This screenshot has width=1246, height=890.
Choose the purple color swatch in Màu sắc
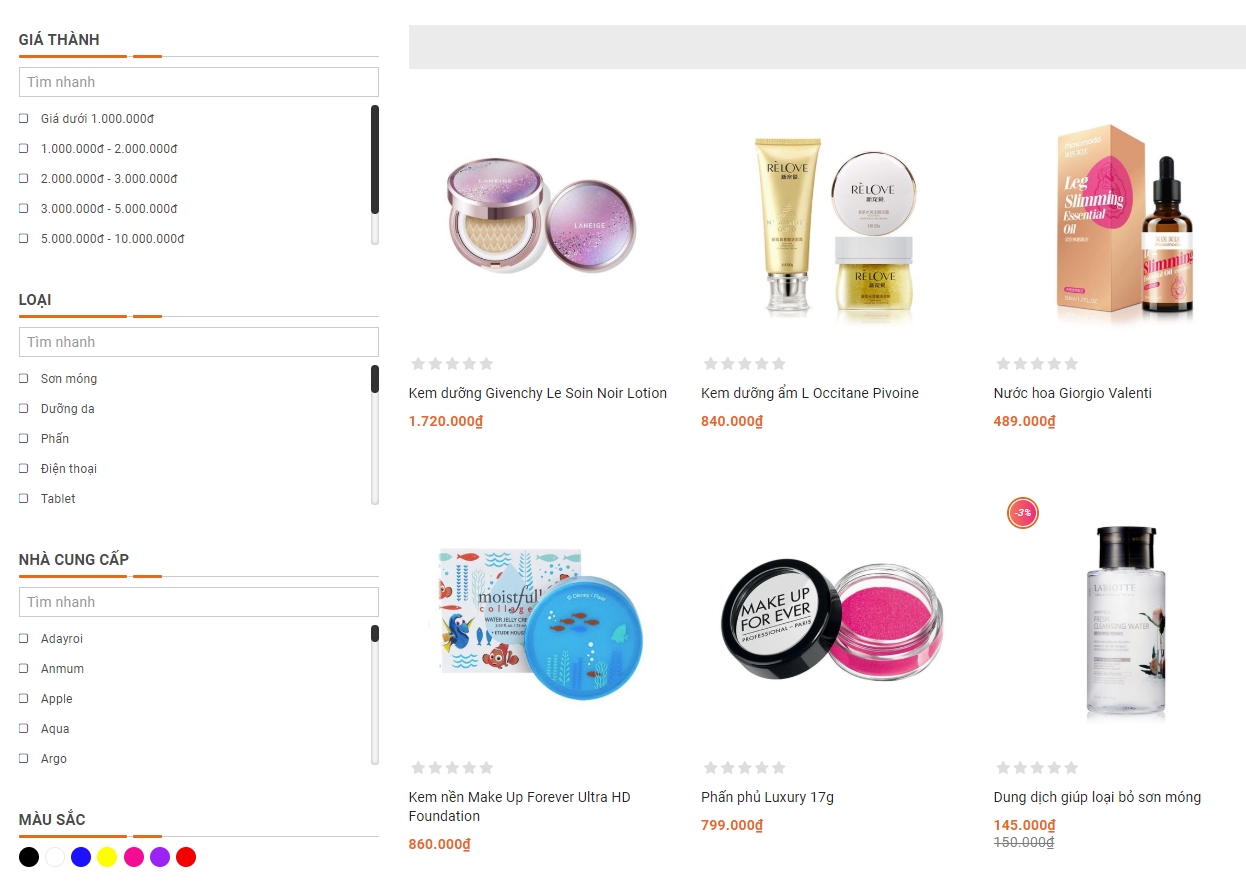pos(160,857)
